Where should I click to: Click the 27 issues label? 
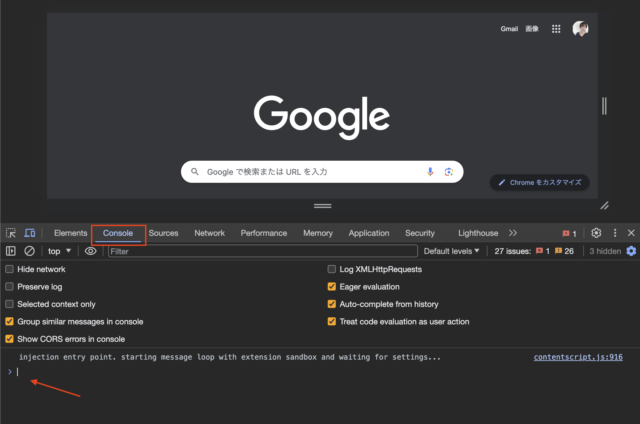click(x=513, y=251)
